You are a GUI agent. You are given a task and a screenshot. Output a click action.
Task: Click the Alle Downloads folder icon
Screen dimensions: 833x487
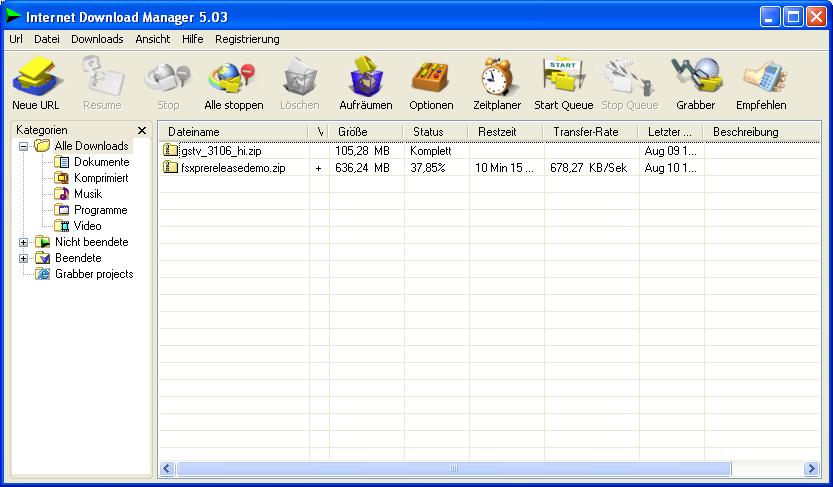(42, 146)
